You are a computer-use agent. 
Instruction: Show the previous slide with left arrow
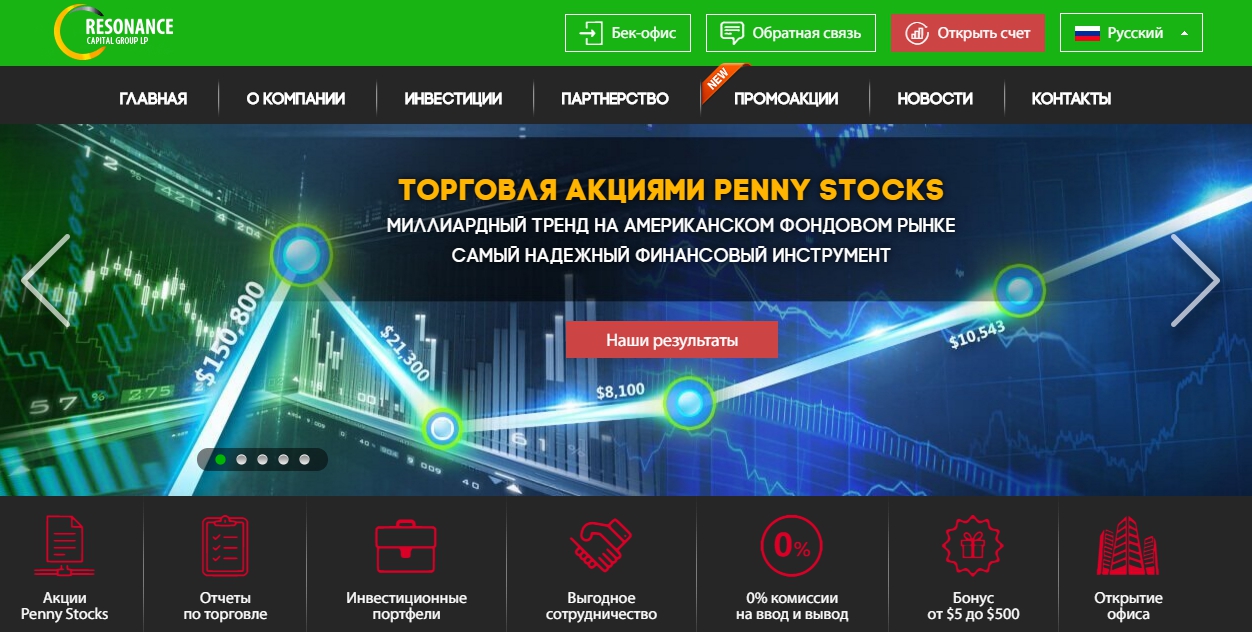(46, 281)
